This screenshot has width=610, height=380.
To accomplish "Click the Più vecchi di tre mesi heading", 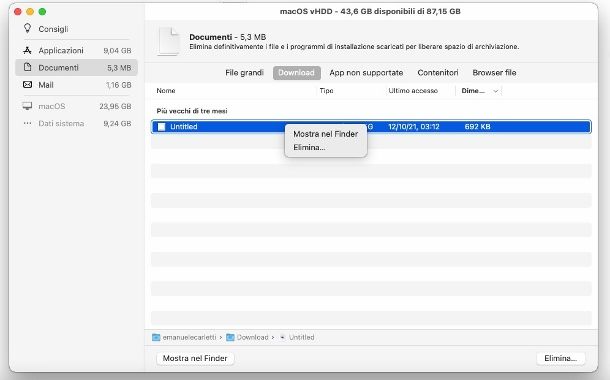I will [192, 111].
